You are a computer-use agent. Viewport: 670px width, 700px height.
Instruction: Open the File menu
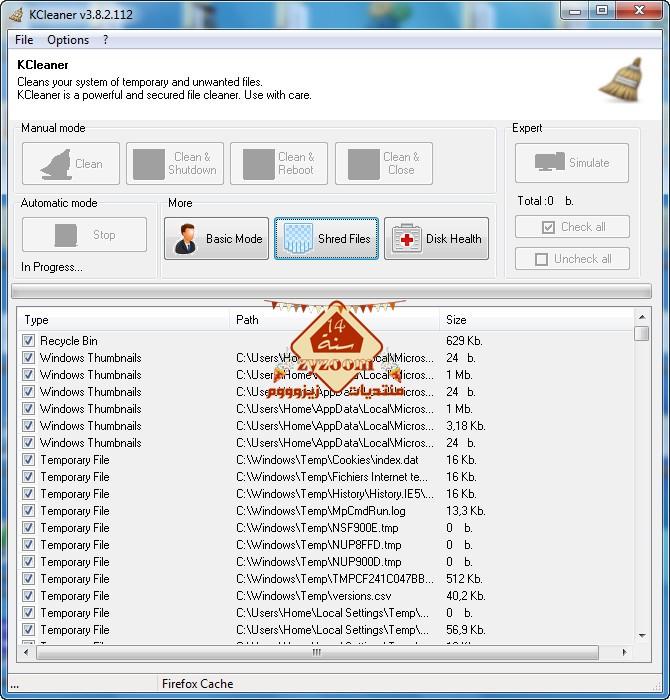24,40
